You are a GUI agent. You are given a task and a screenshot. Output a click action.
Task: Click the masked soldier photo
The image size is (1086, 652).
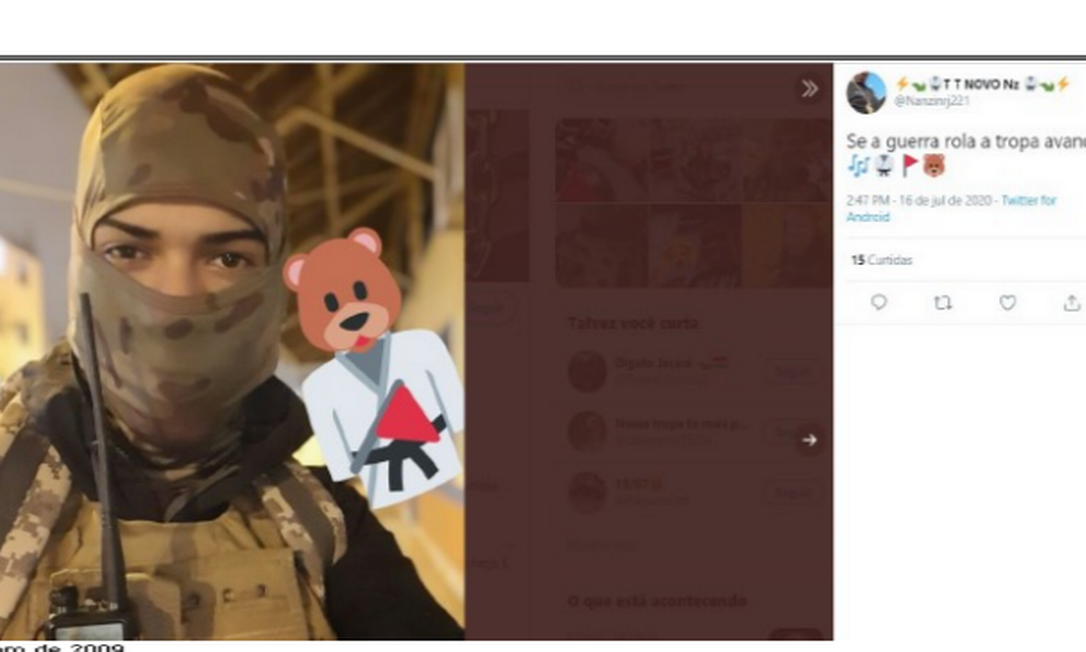(x=232, y=351)
